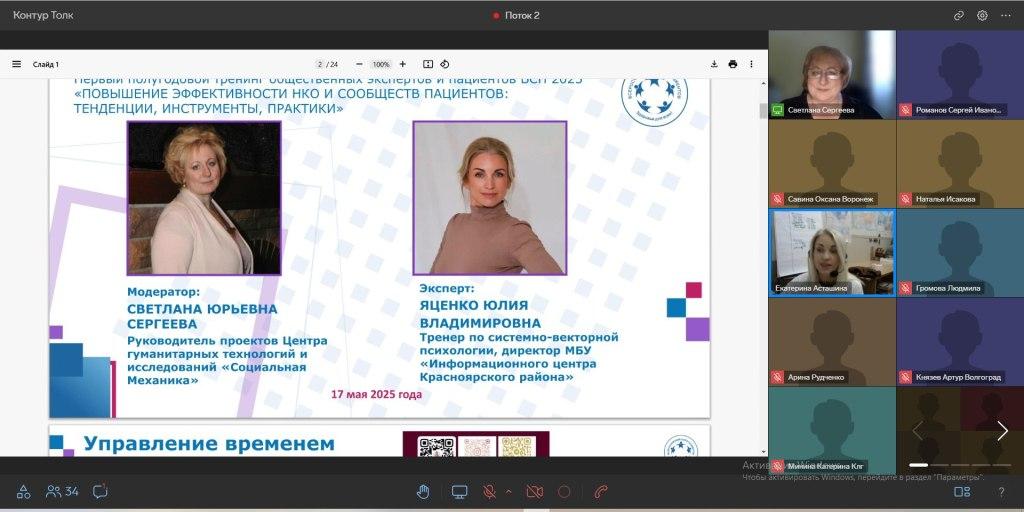Open the PDF sidebar hamburger menu
This screenshot has width=1024, height=512.
[x=16, y=64]
